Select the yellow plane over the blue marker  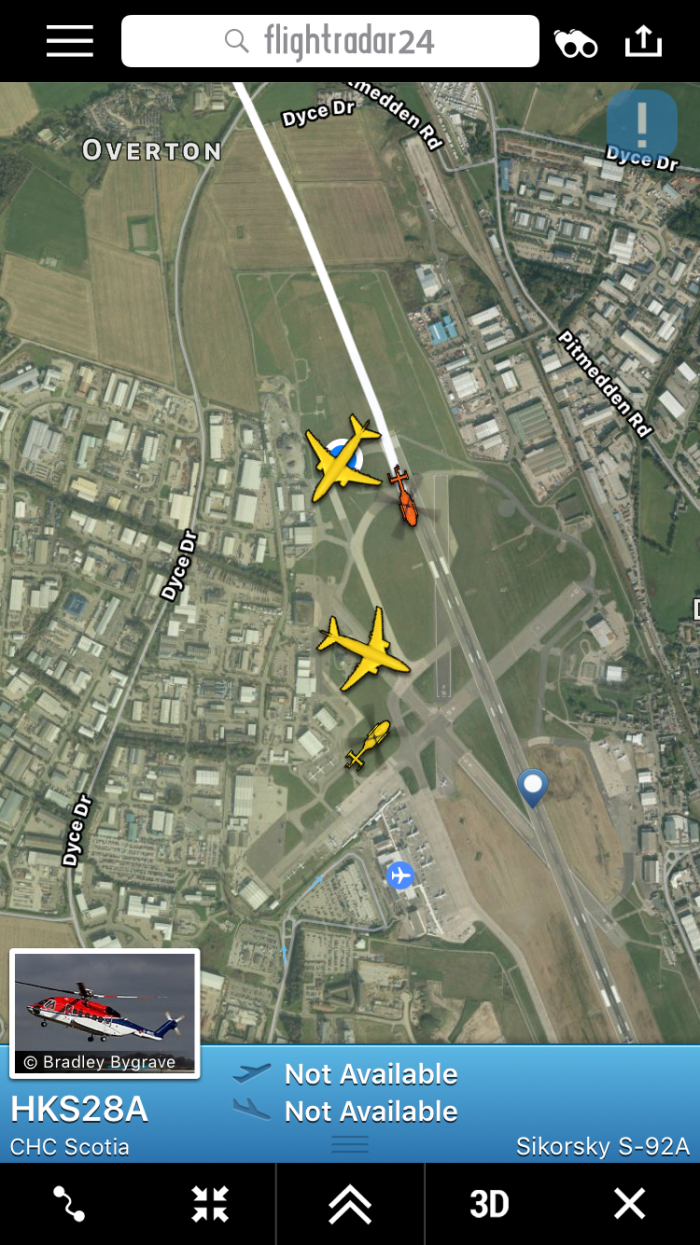pos(343,458)
